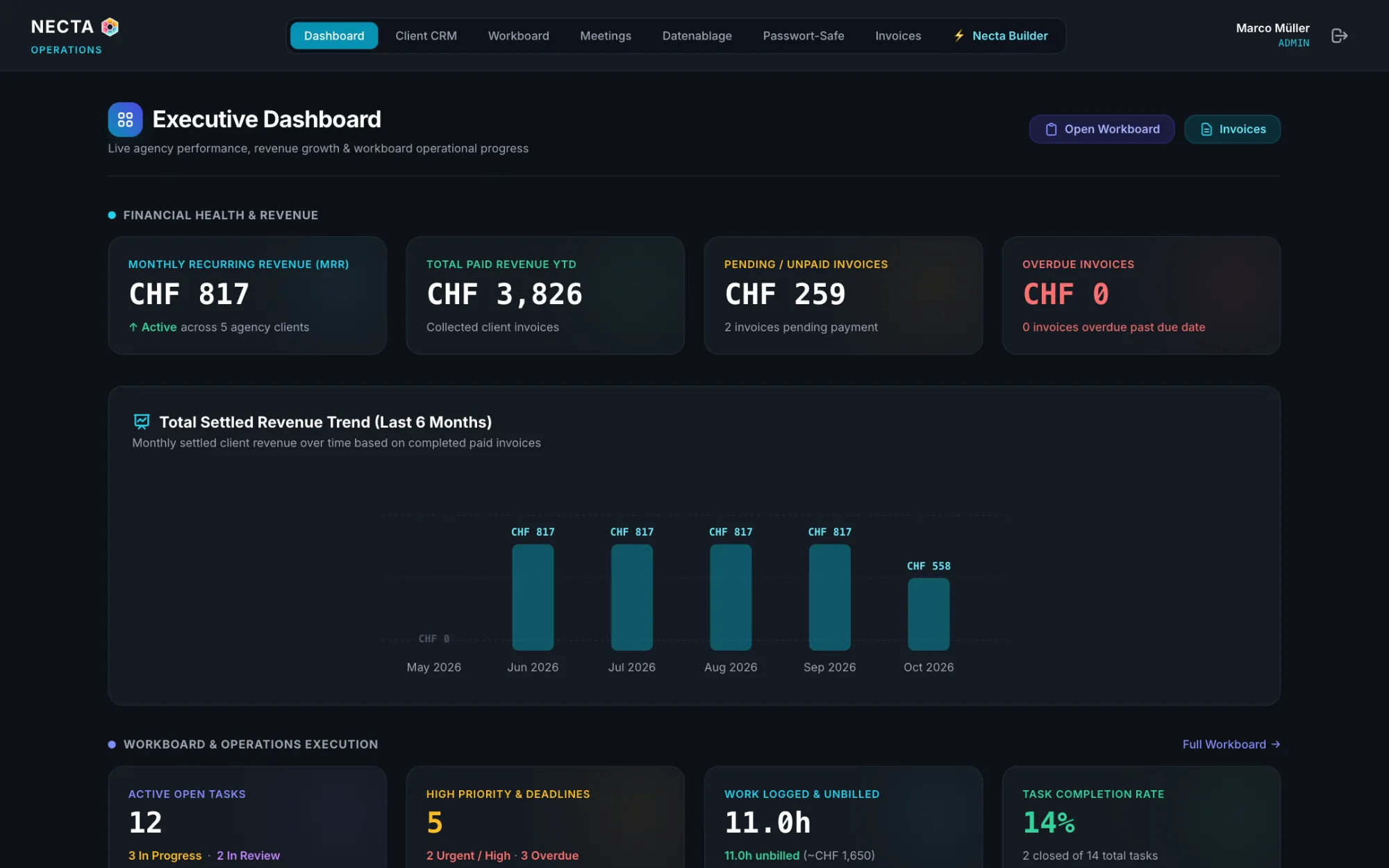
Task: Click the '3 In Progress' text
Action: 165,856
